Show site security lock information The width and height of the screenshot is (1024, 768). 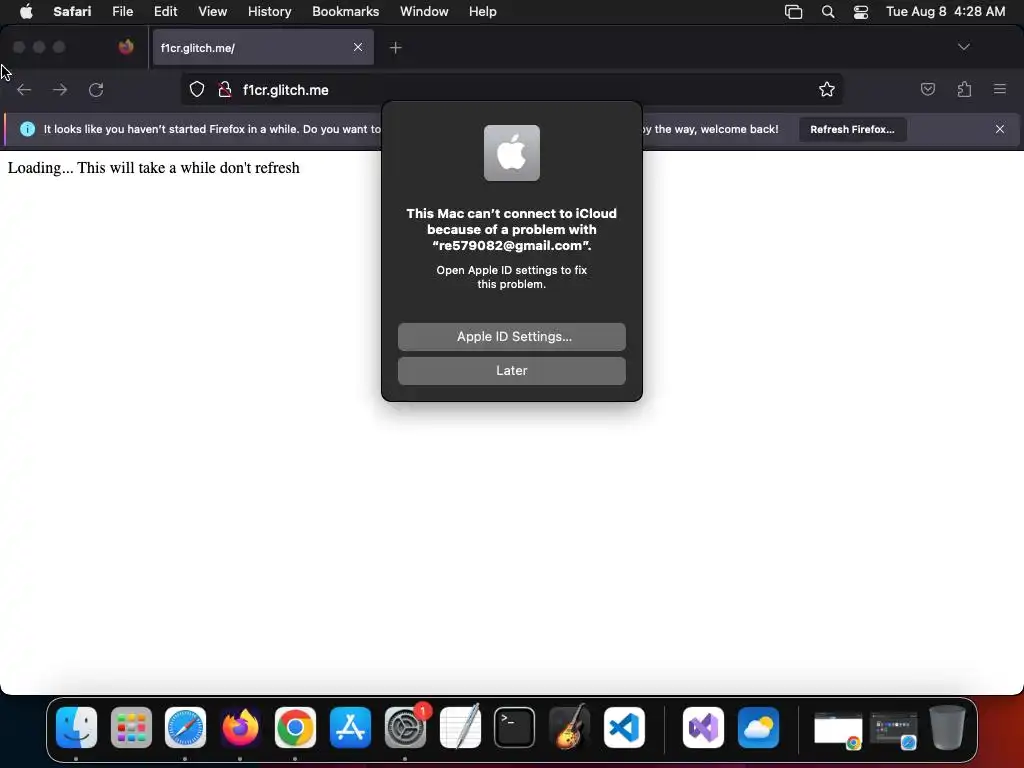(225, 89)
